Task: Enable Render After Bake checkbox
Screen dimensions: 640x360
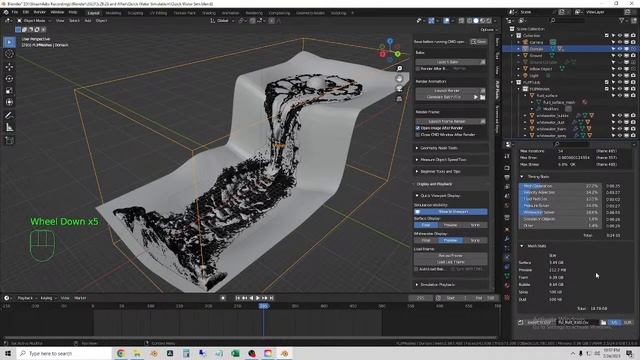Action: (418, 69)
